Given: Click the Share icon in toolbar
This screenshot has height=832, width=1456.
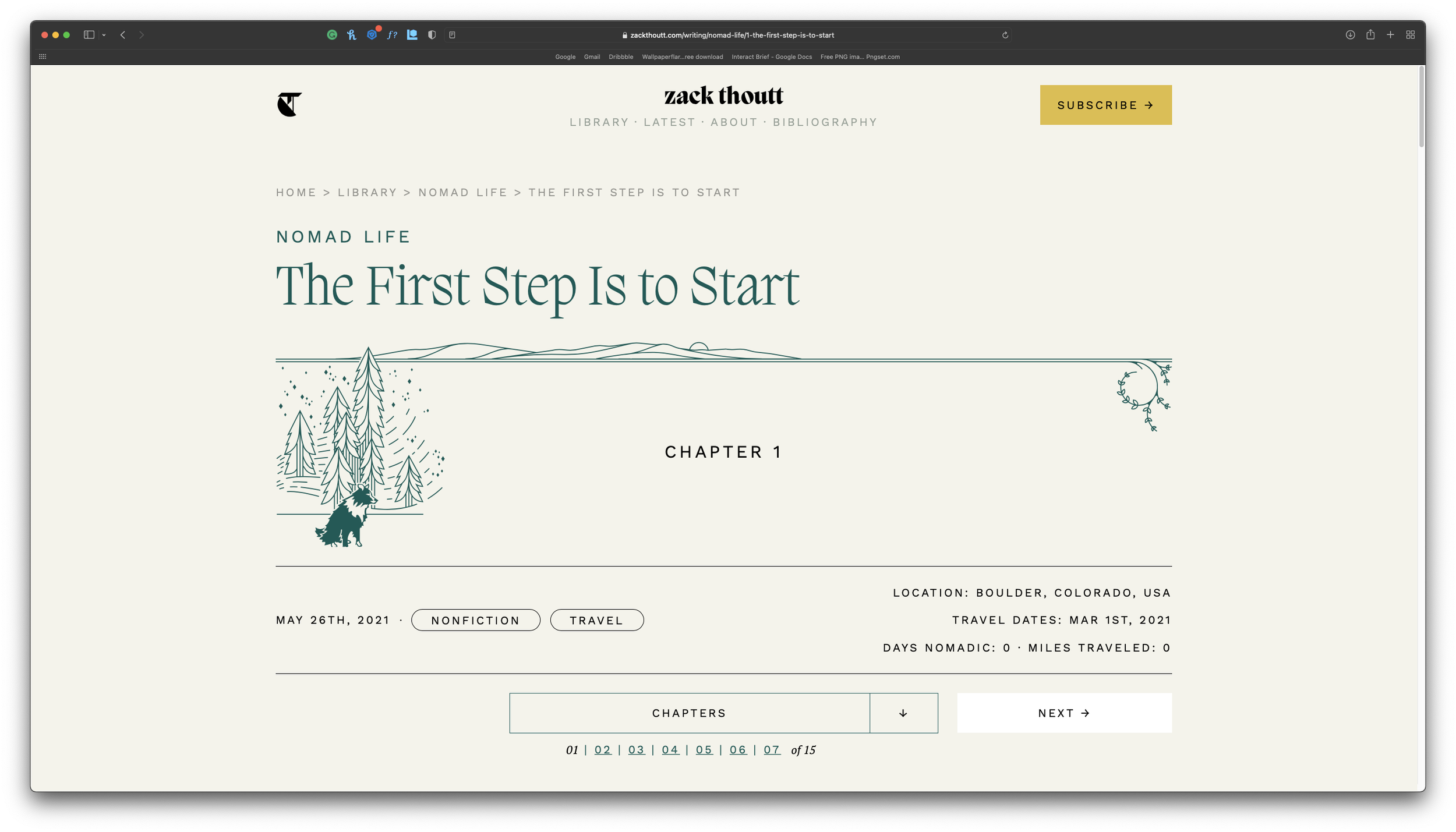Looking at the screenshot, I should [1370, 35].
